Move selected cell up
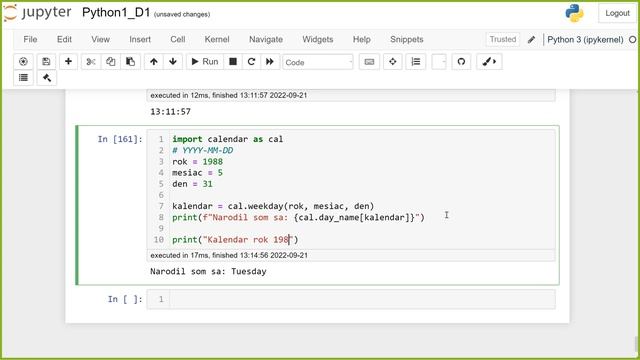640x360 pixels. [154, 62]
